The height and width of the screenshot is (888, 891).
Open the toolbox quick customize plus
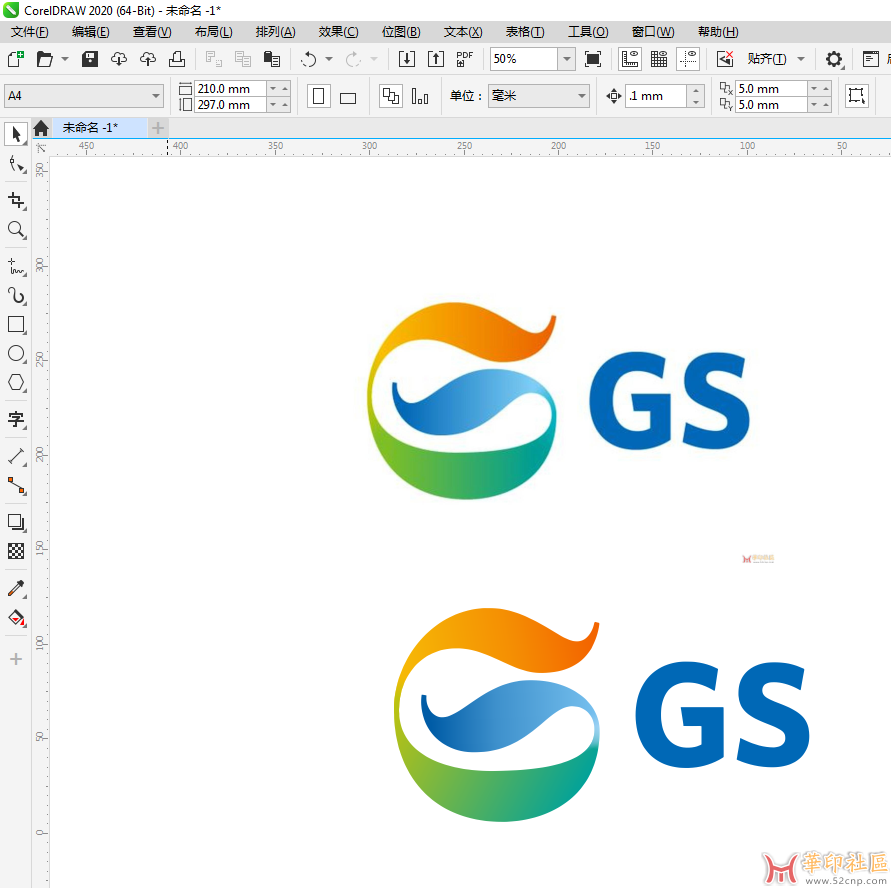coord(16,659)
